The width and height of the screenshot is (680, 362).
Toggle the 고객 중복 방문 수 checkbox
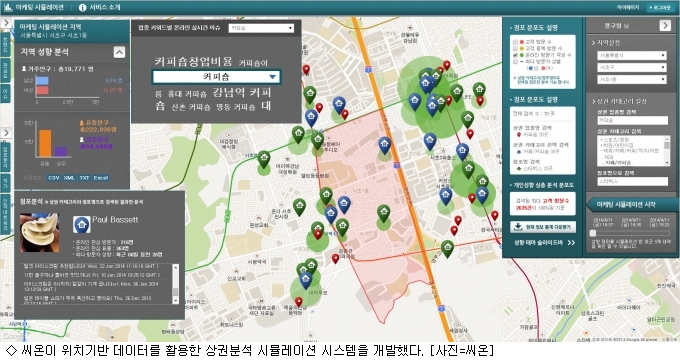tap(516, 49)
